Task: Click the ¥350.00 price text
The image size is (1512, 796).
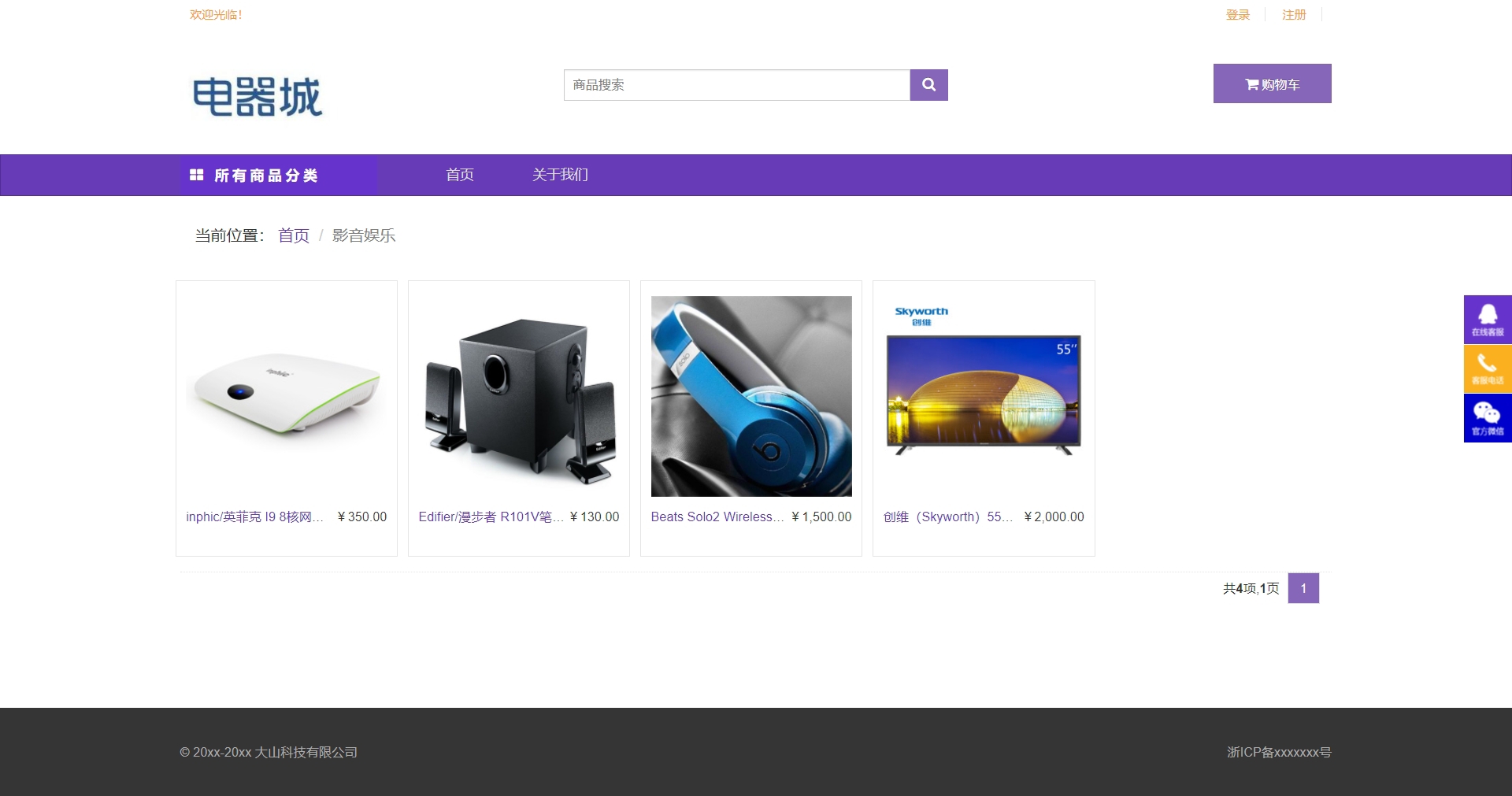Action: tap(362, 516)
